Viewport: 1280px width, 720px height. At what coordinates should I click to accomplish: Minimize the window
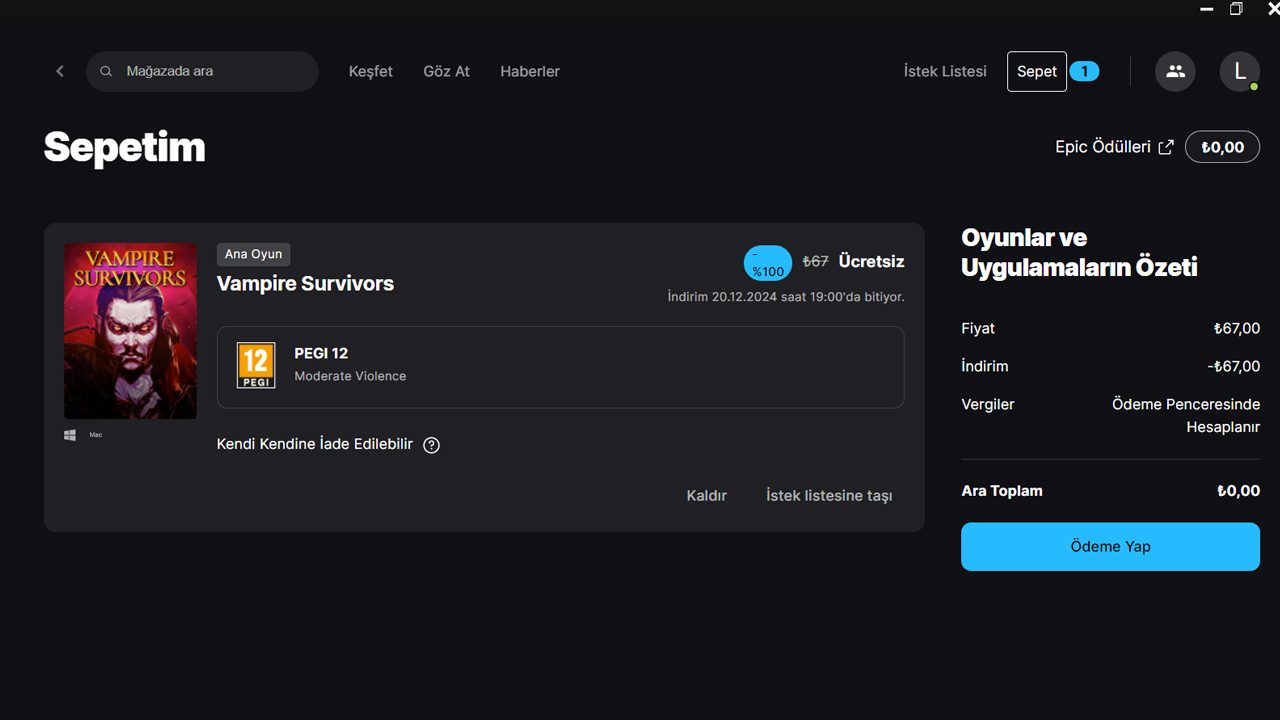point(1207,9)
